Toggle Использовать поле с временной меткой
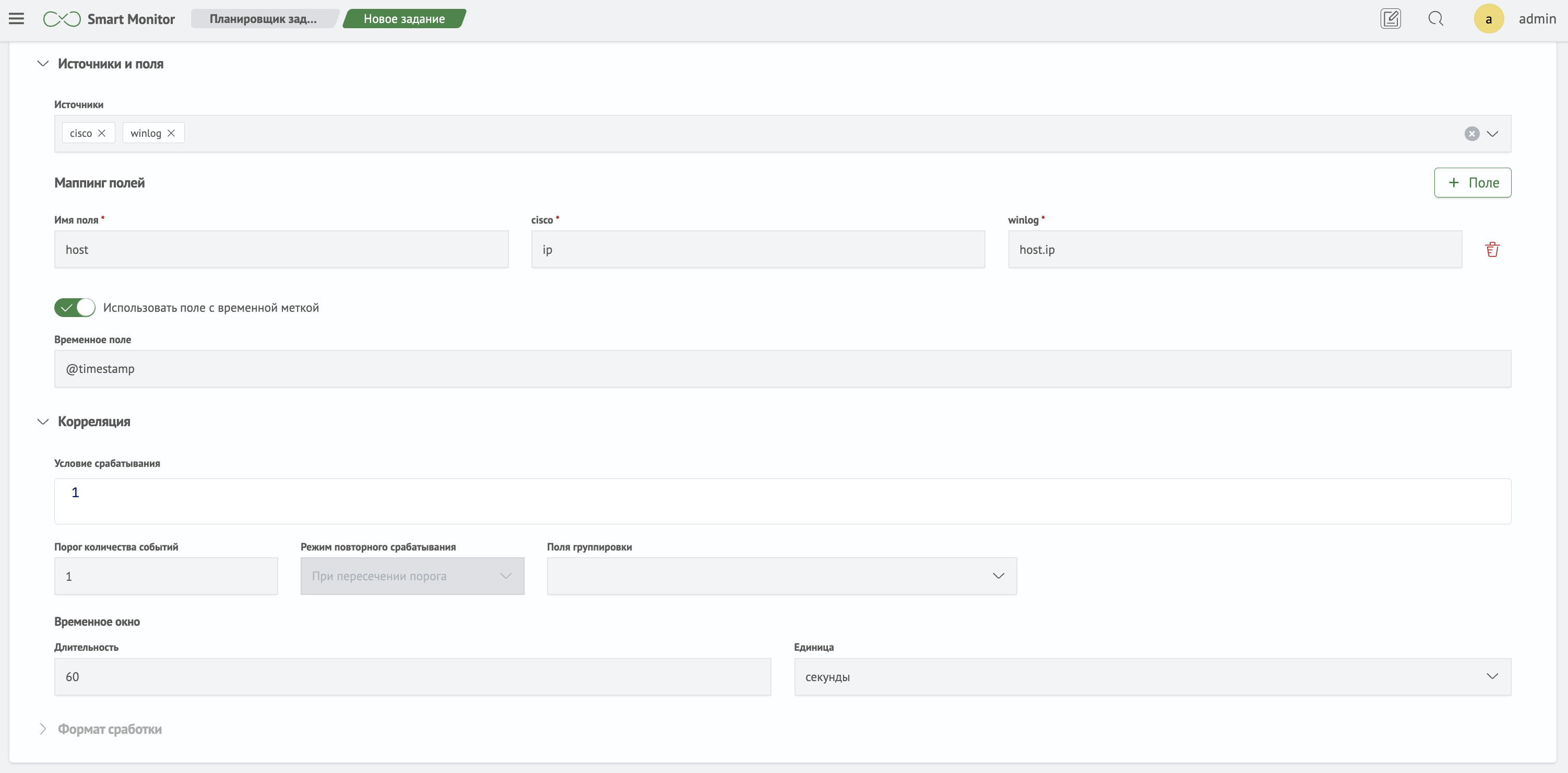 coord(75,308)
